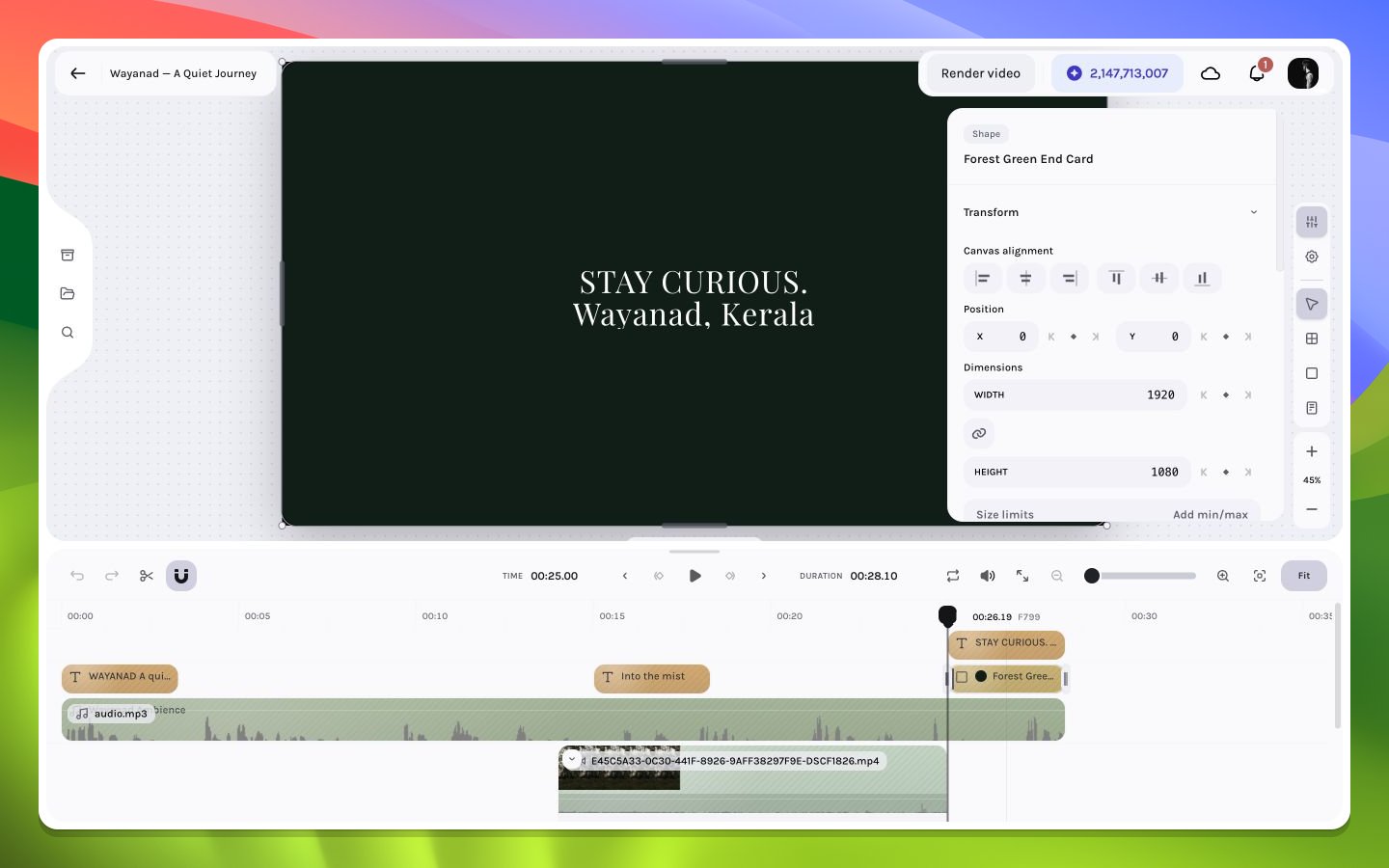The width and height of the screenshot is (1389, 868).
Task: Toggle loop playback
Action: tap(953, 576)
